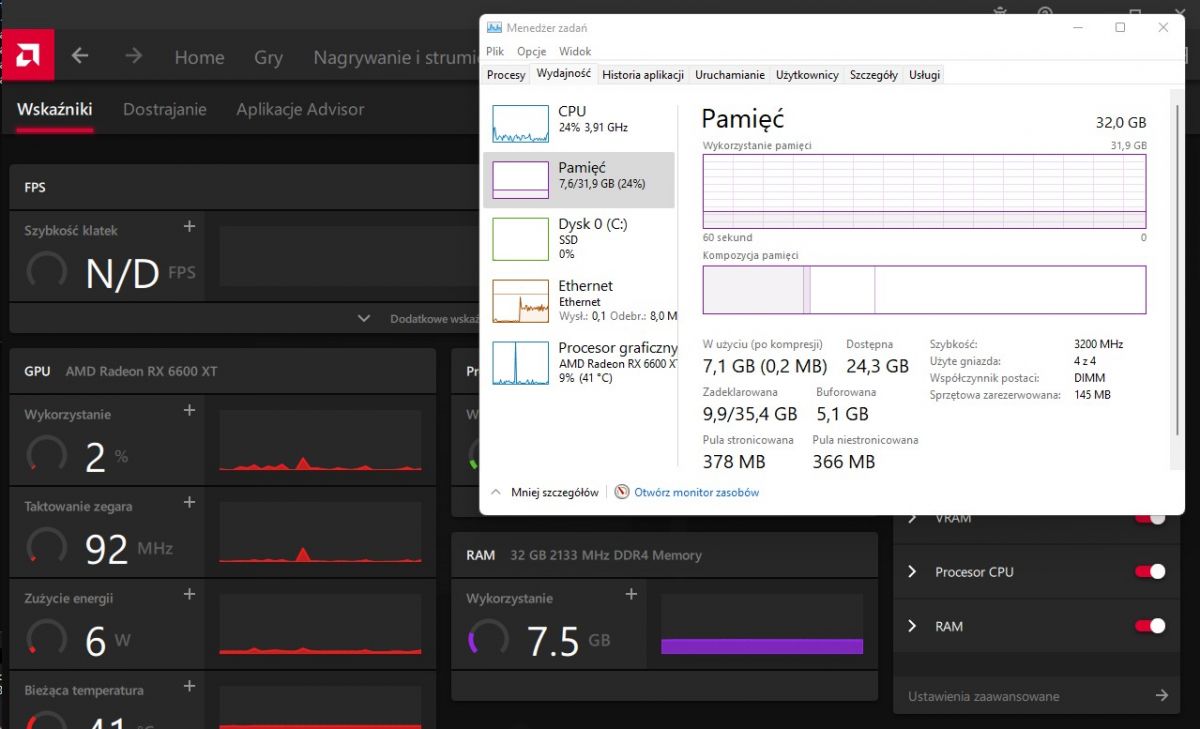Disable the RAM metrics switch
This screenshot has height=729, width=1200.
1150,626
